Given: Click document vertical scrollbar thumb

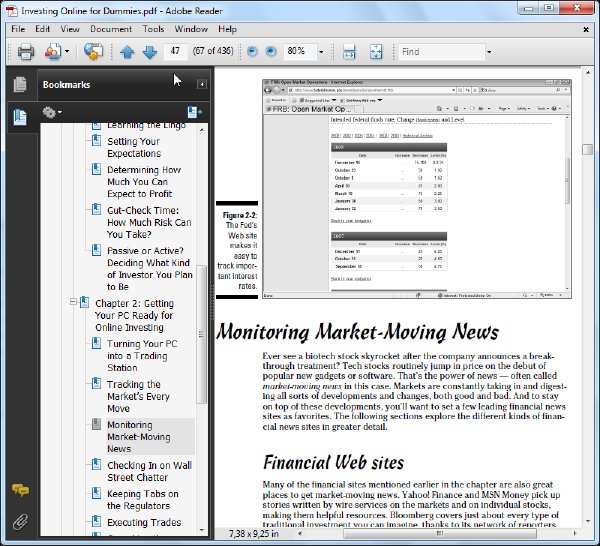Looking at the screenshot, I should point(587,149).
